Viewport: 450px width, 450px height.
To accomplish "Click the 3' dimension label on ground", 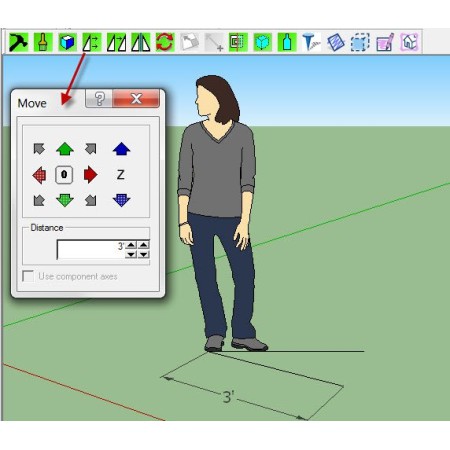I will tap(229, 397).
